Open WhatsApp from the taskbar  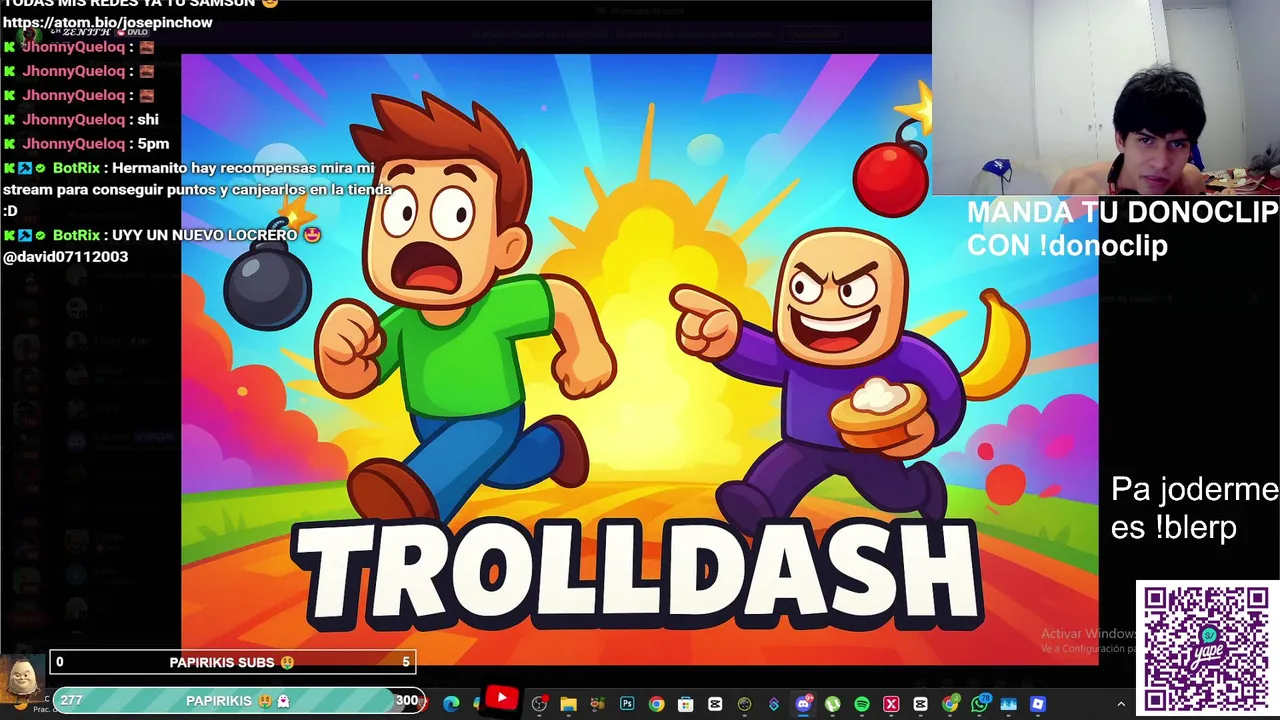tap(980, 704)
